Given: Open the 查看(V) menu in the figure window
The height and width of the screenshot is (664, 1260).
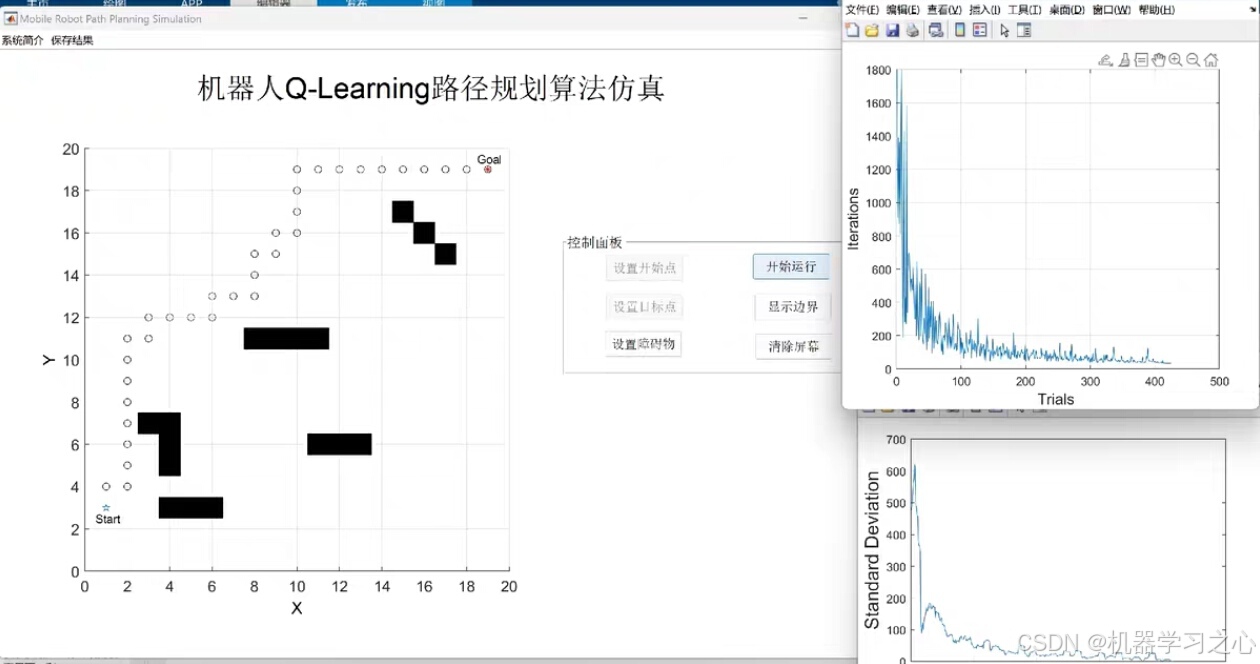Looking at the screenshot, I should [x=944, y=10].
